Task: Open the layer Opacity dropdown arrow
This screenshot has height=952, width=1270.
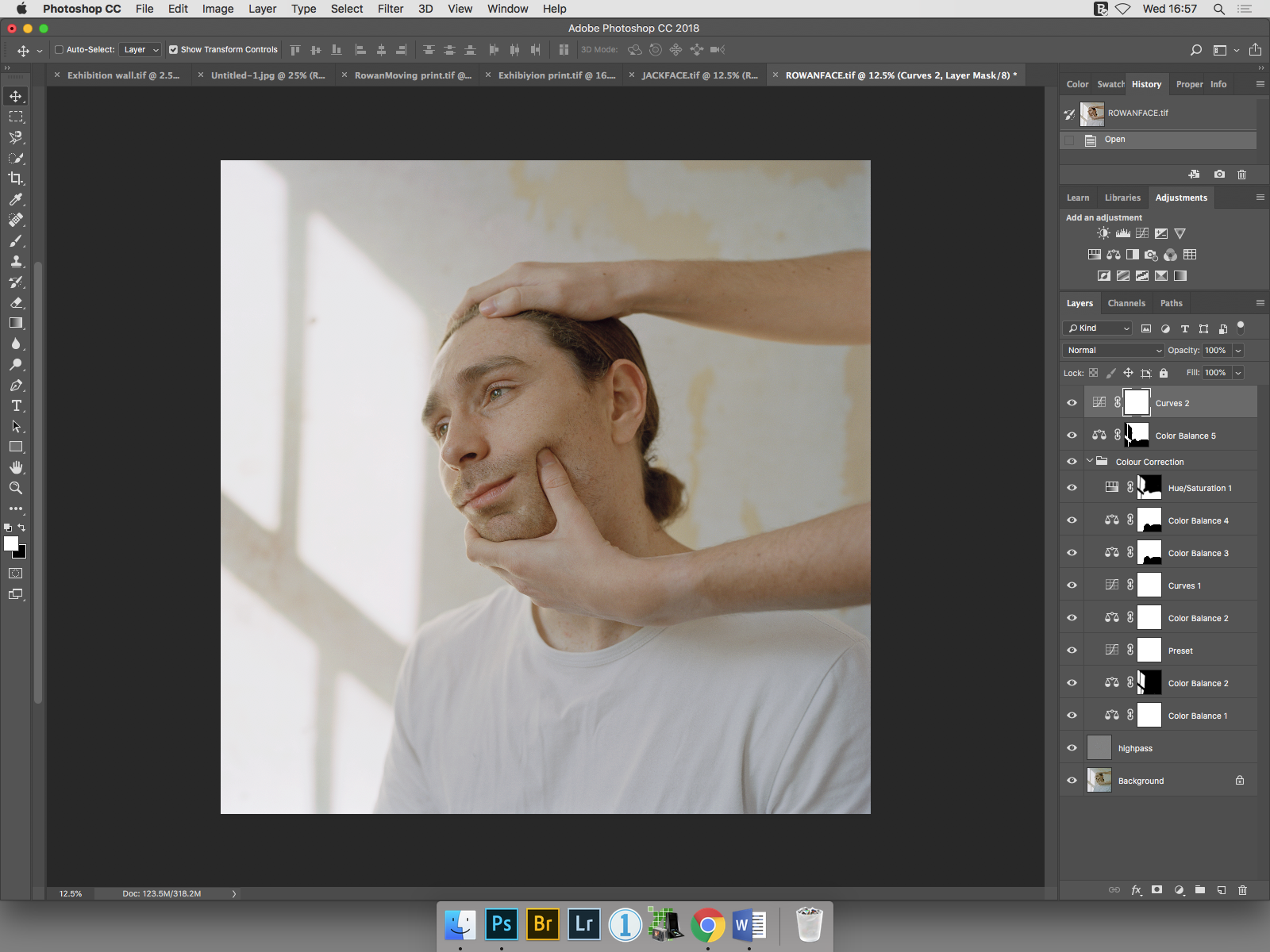Action: point(1237,350)
